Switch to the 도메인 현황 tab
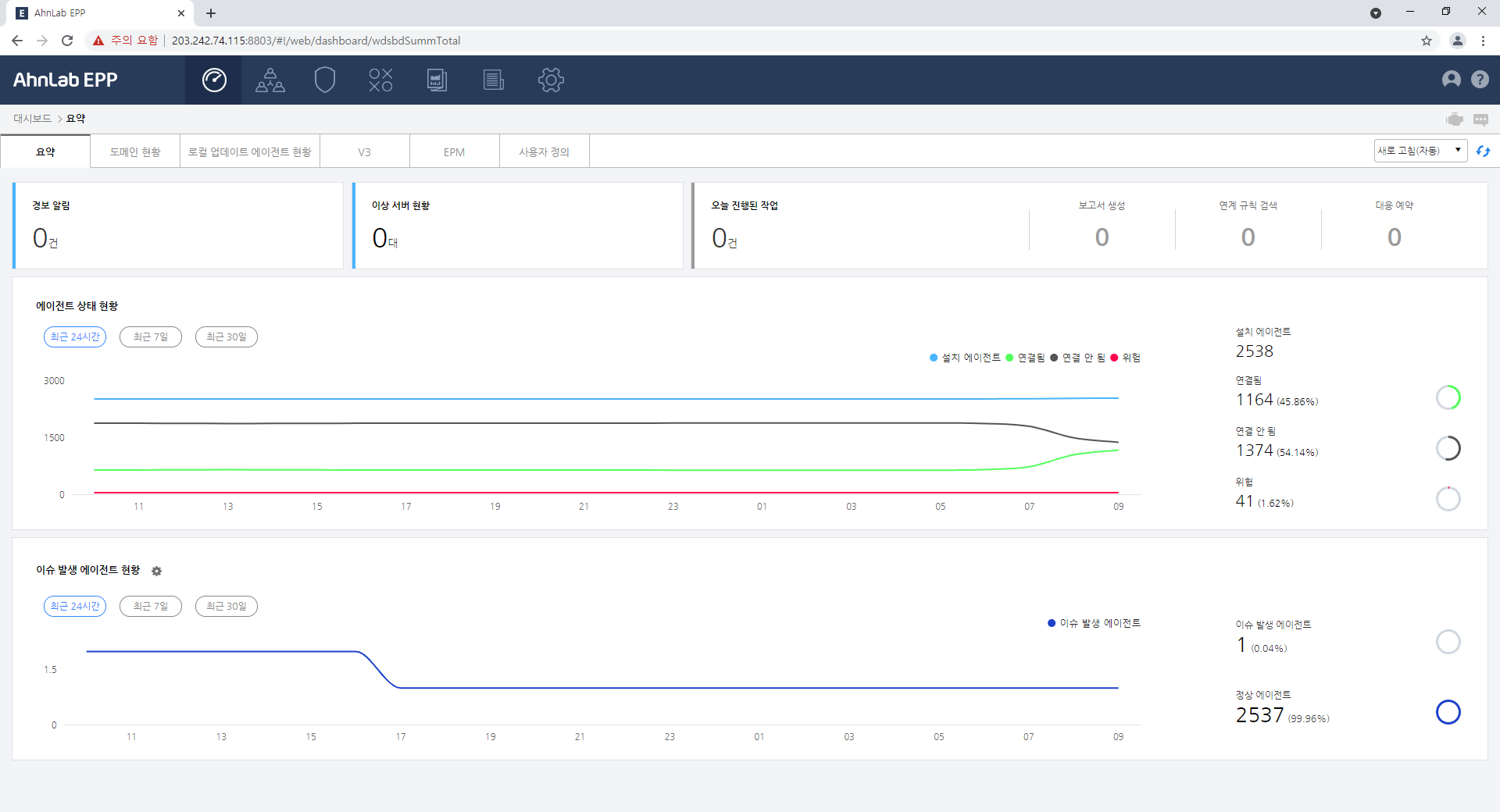 click(x=135, y=151)
